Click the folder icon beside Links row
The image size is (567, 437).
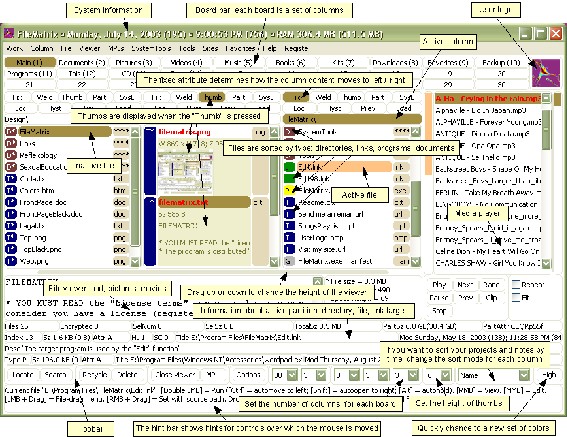[11, 144]
